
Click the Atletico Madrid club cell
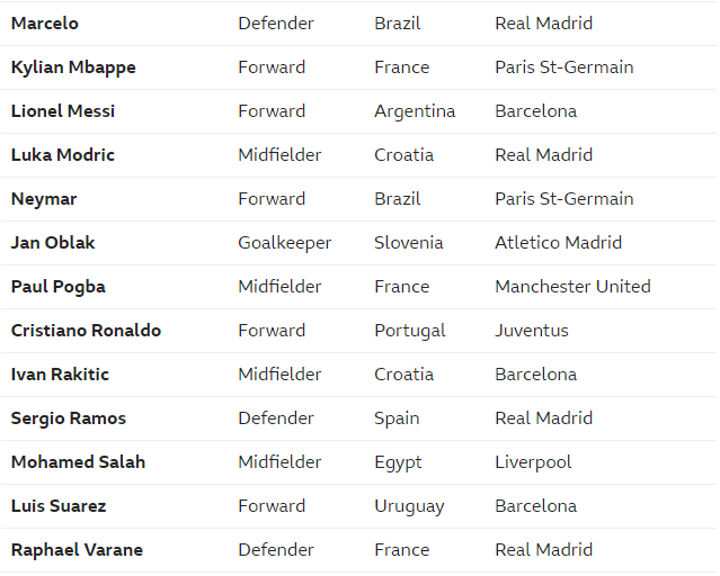[x=558, y=243]
